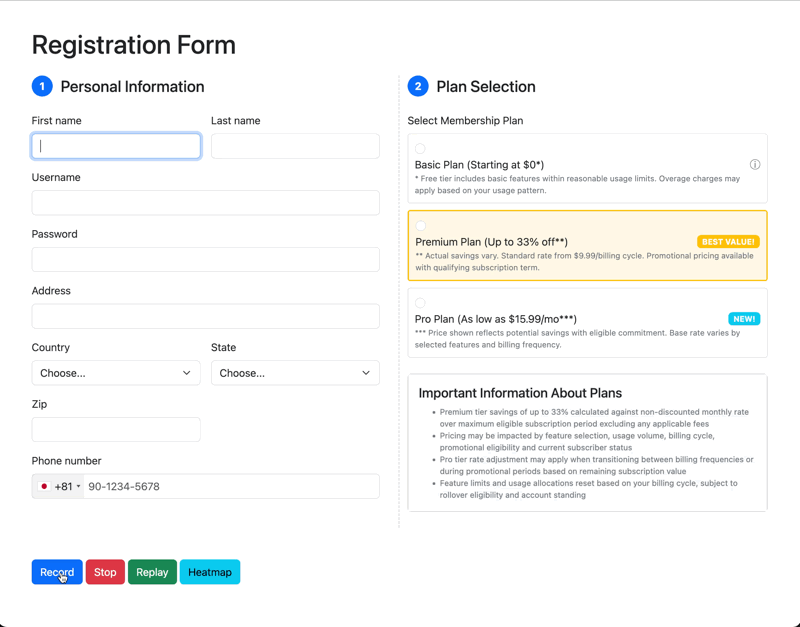Select the Pro Plan radio button
This screenshot has width=800, height=627.
pyautogui.click(x=420, y=303)
